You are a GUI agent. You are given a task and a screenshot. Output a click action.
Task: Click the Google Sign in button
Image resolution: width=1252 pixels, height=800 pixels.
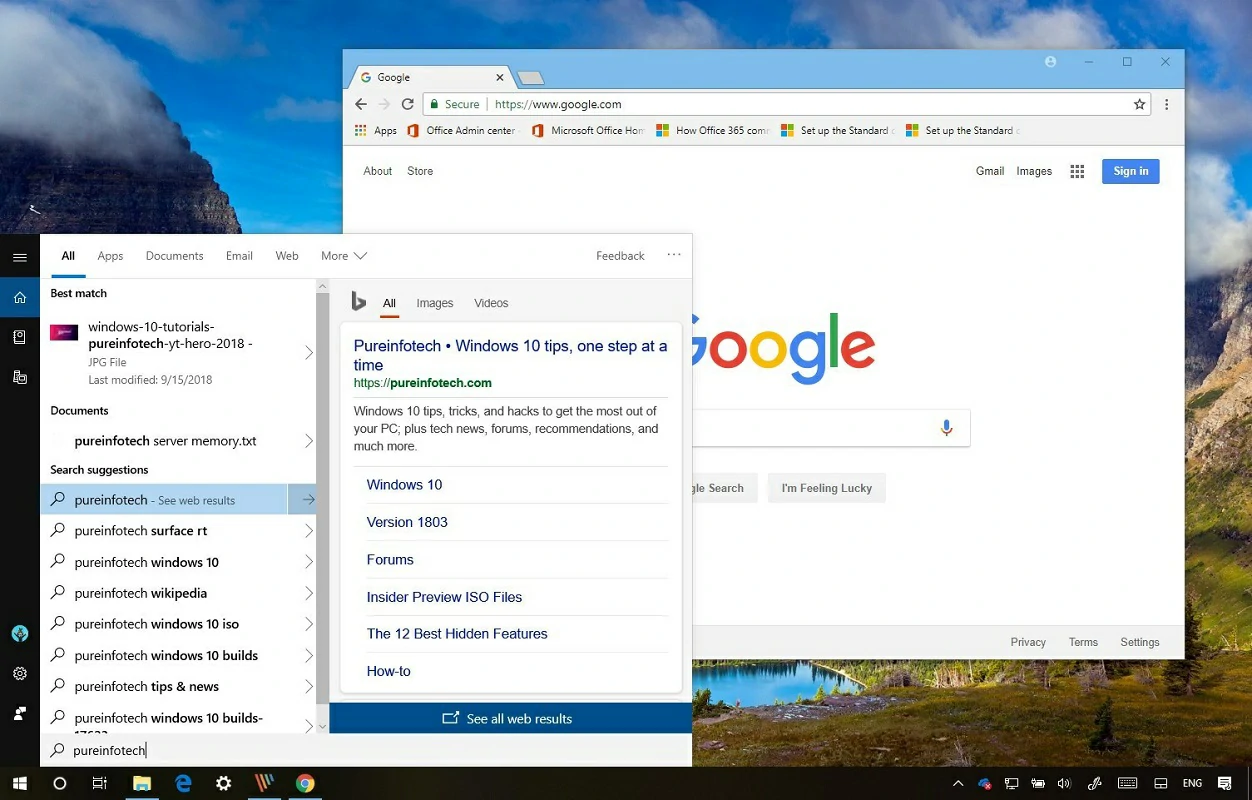[x=1130, y=171]
